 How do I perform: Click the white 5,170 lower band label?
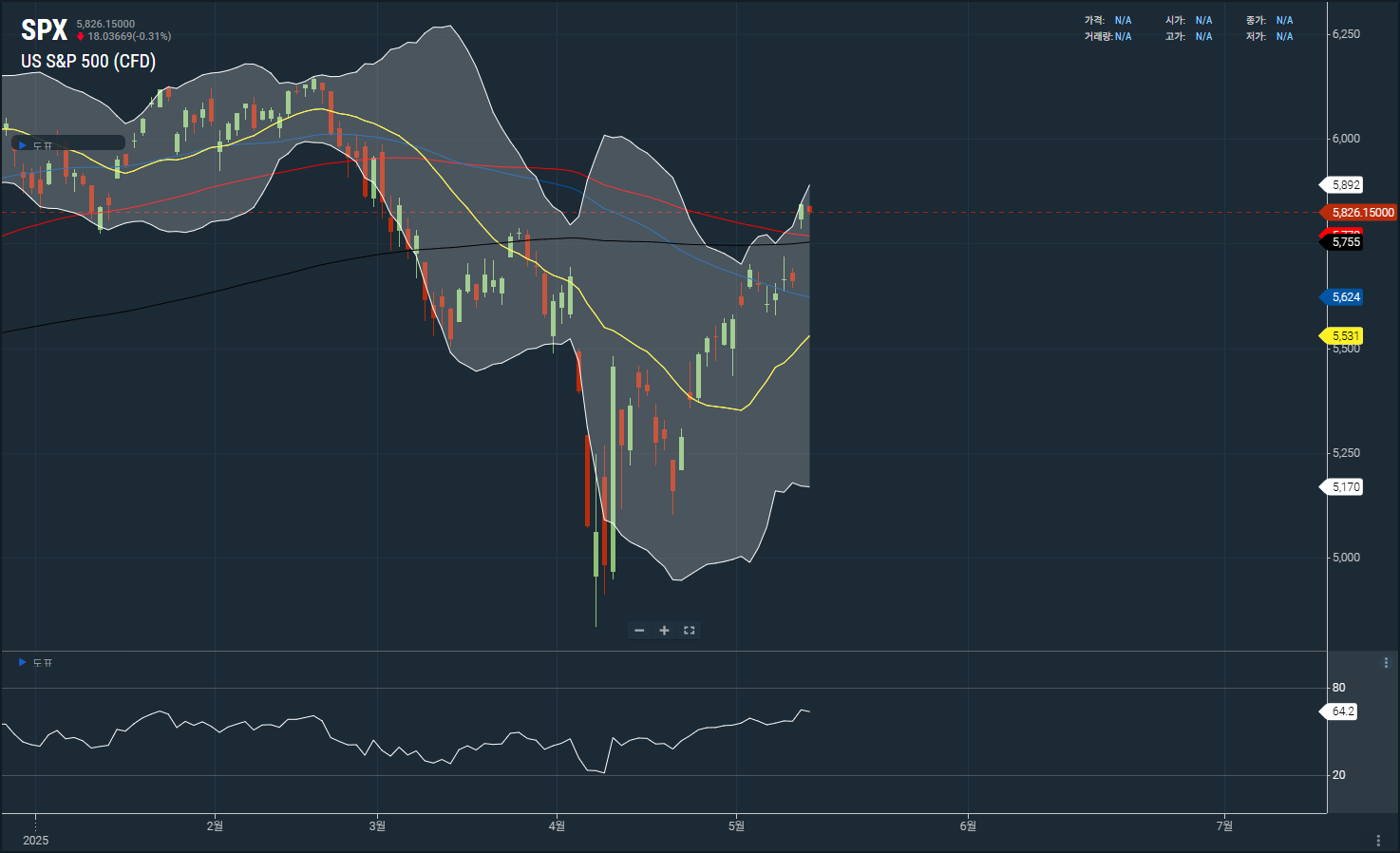pyautogui.click(x=1345, y=487)
